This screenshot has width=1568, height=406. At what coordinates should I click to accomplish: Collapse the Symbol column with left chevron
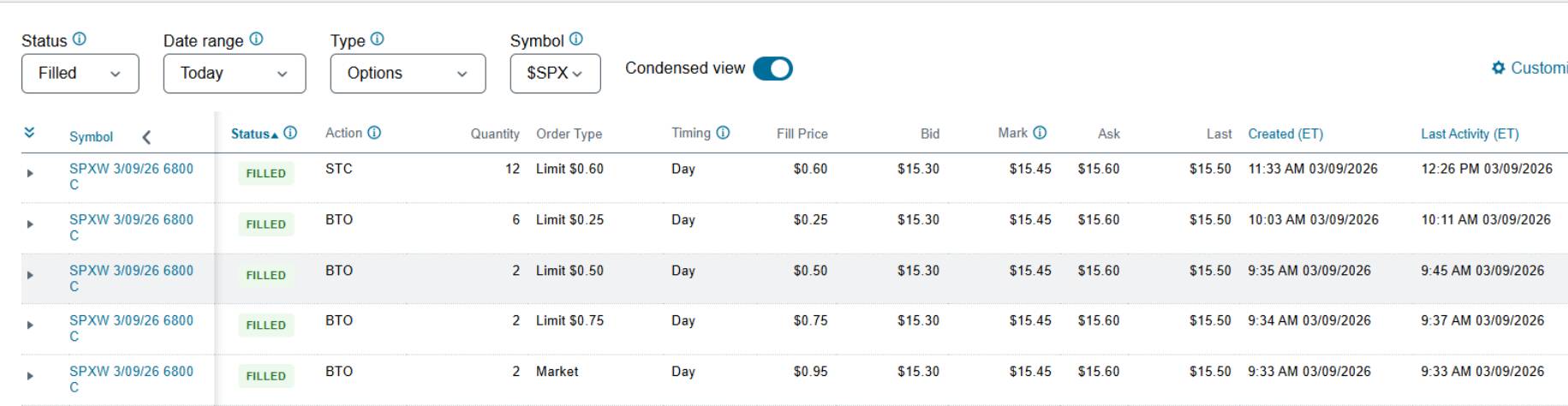tap(146, 137)
